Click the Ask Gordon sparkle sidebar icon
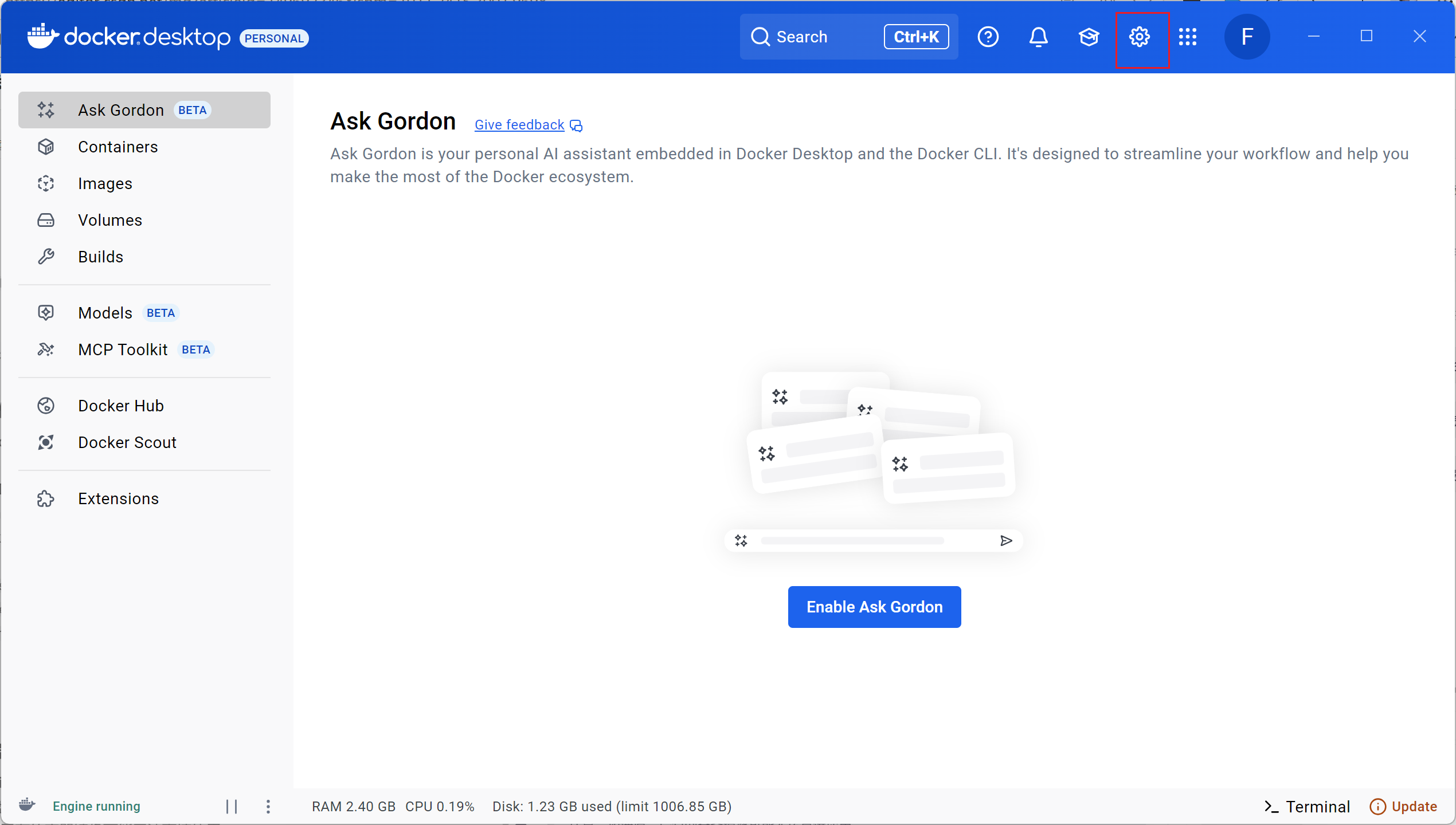Screen dimensions: 1456x825 (x=46, y=109)
